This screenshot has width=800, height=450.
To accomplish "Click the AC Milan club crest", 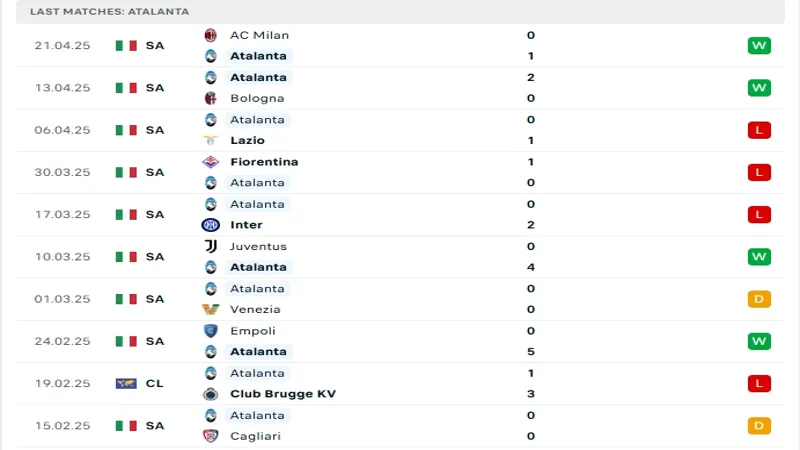I will click(211, 35).
